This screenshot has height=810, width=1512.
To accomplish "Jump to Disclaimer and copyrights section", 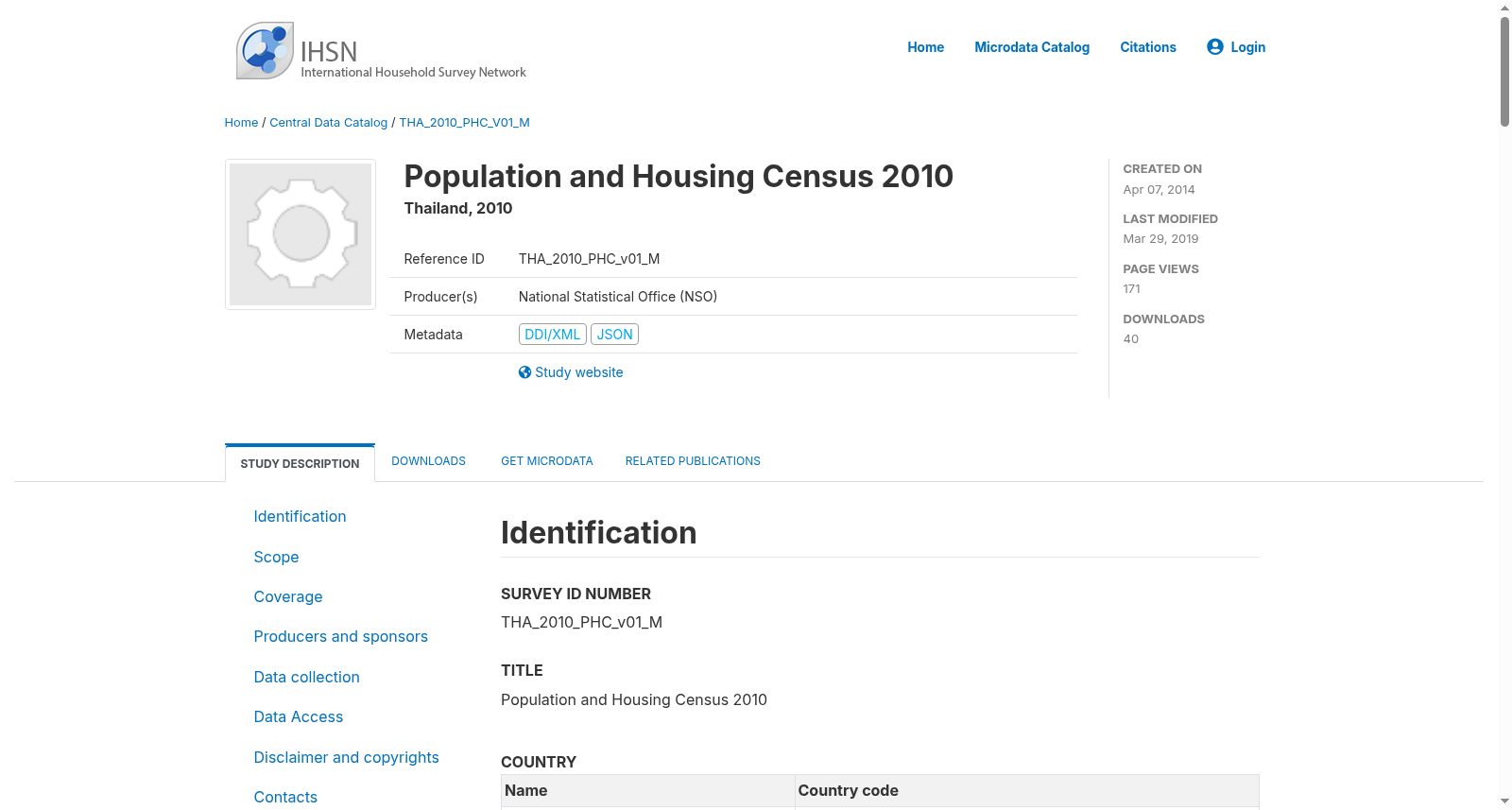I will (x=346, y=757).
